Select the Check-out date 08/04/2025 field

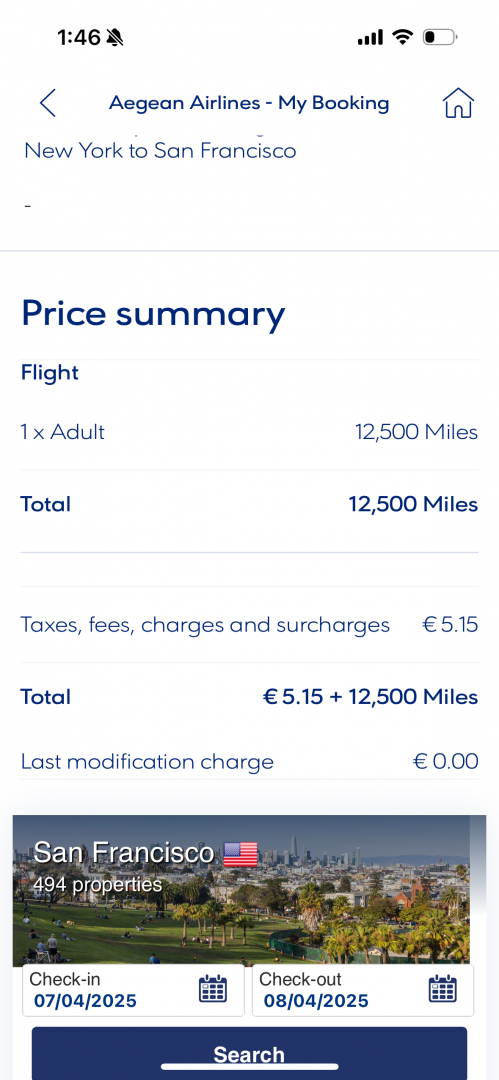point(363,990)
